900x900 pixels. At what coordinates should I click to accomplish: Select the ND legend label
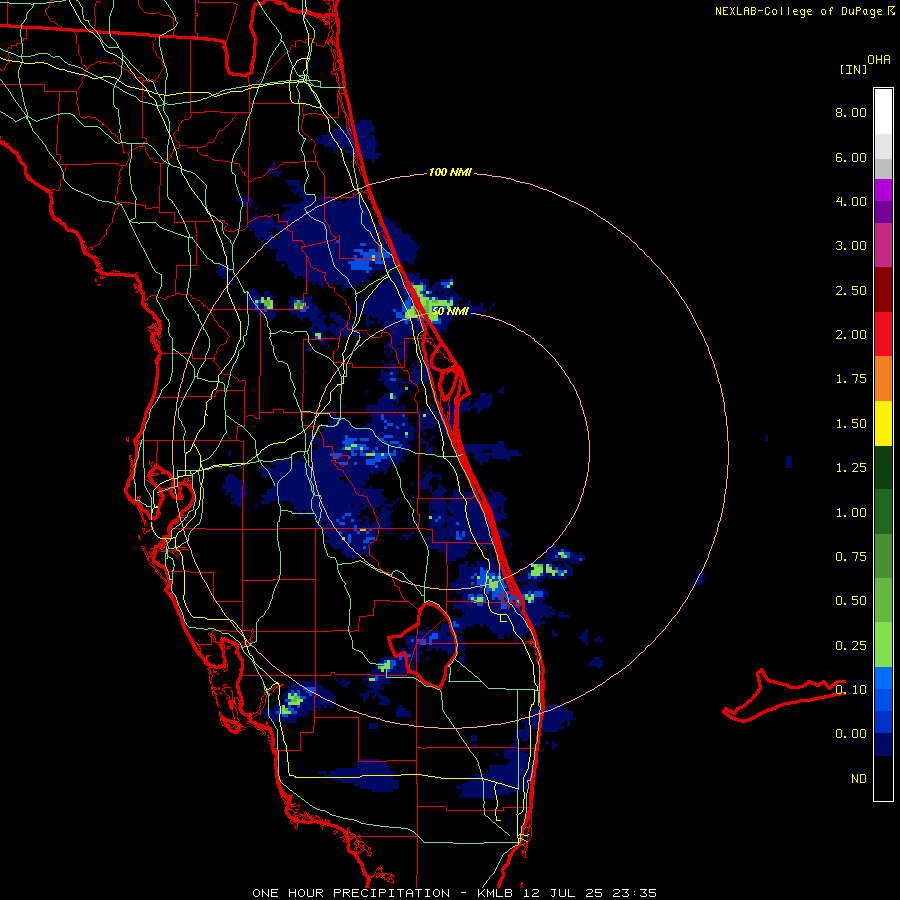(x=859, y=779)
